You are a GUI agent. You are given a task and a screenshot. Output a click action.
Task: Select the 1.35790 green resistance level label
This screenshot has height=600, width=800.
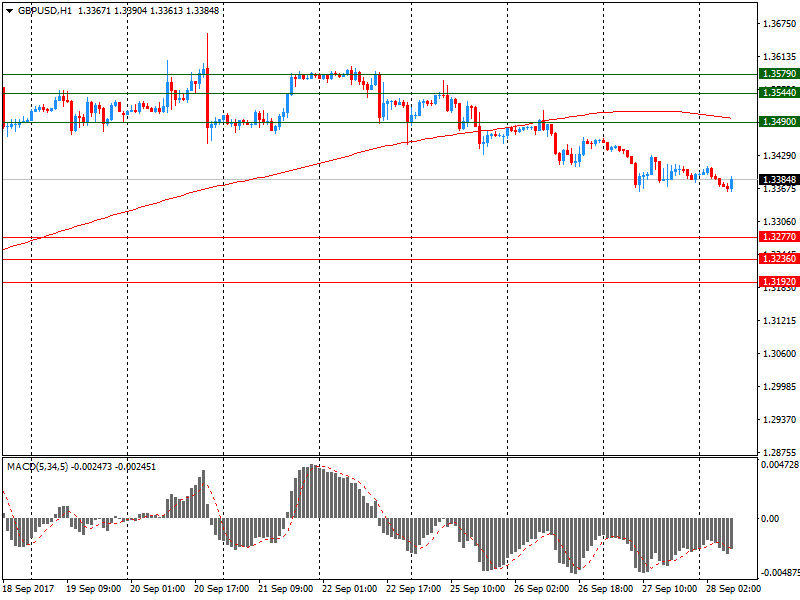click(x=779, y=74)
